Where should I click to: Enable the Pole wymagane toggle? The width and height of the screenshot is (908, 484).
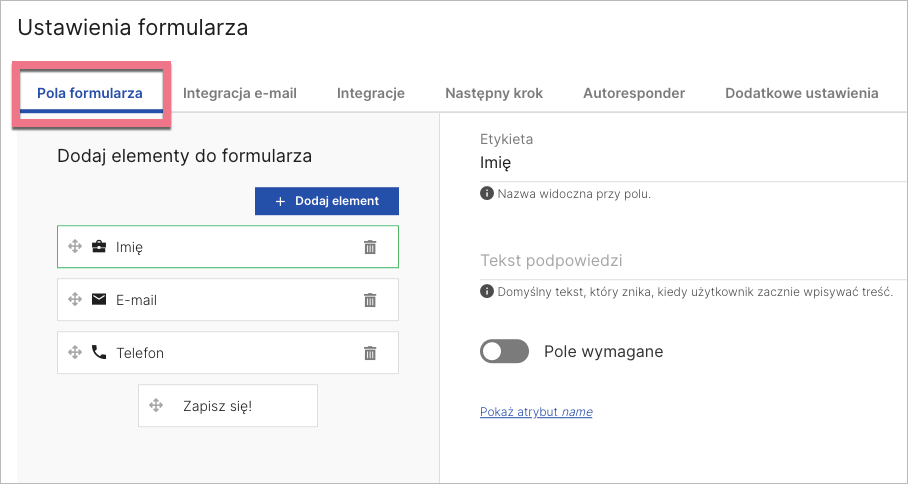point(504,351)
